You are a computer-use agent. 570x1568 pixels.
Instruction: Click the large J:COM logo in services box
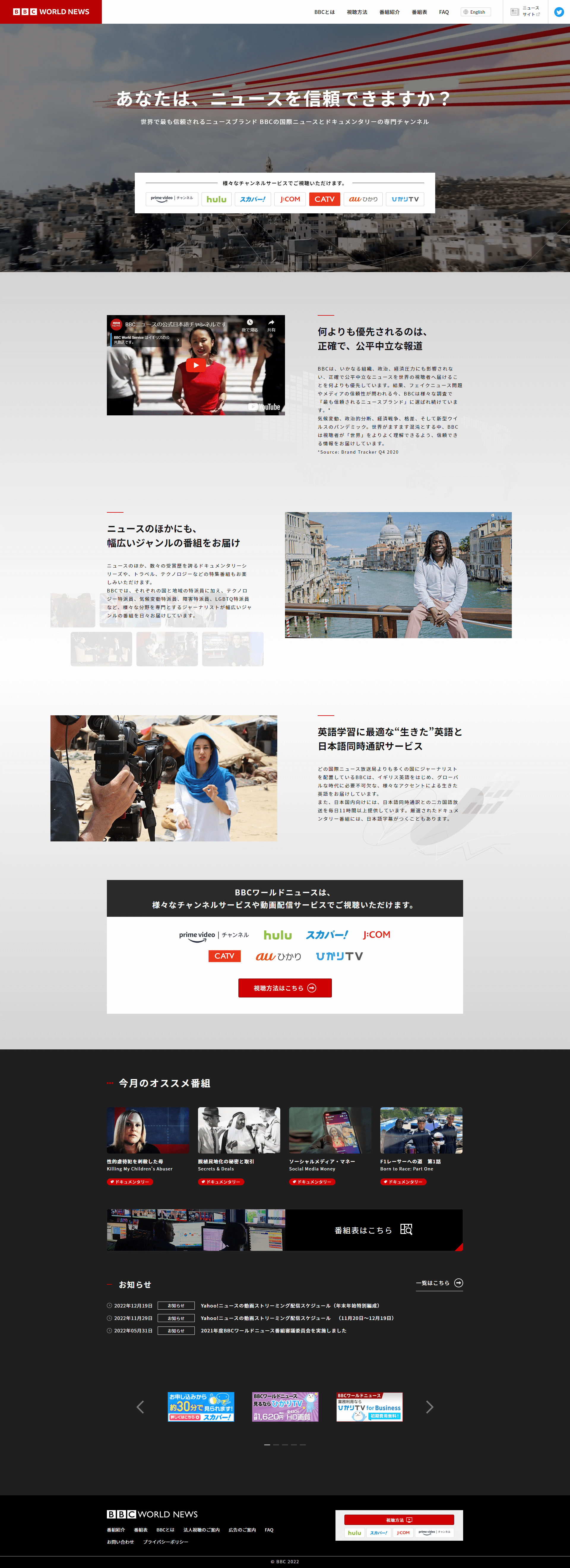pos(376,935)
